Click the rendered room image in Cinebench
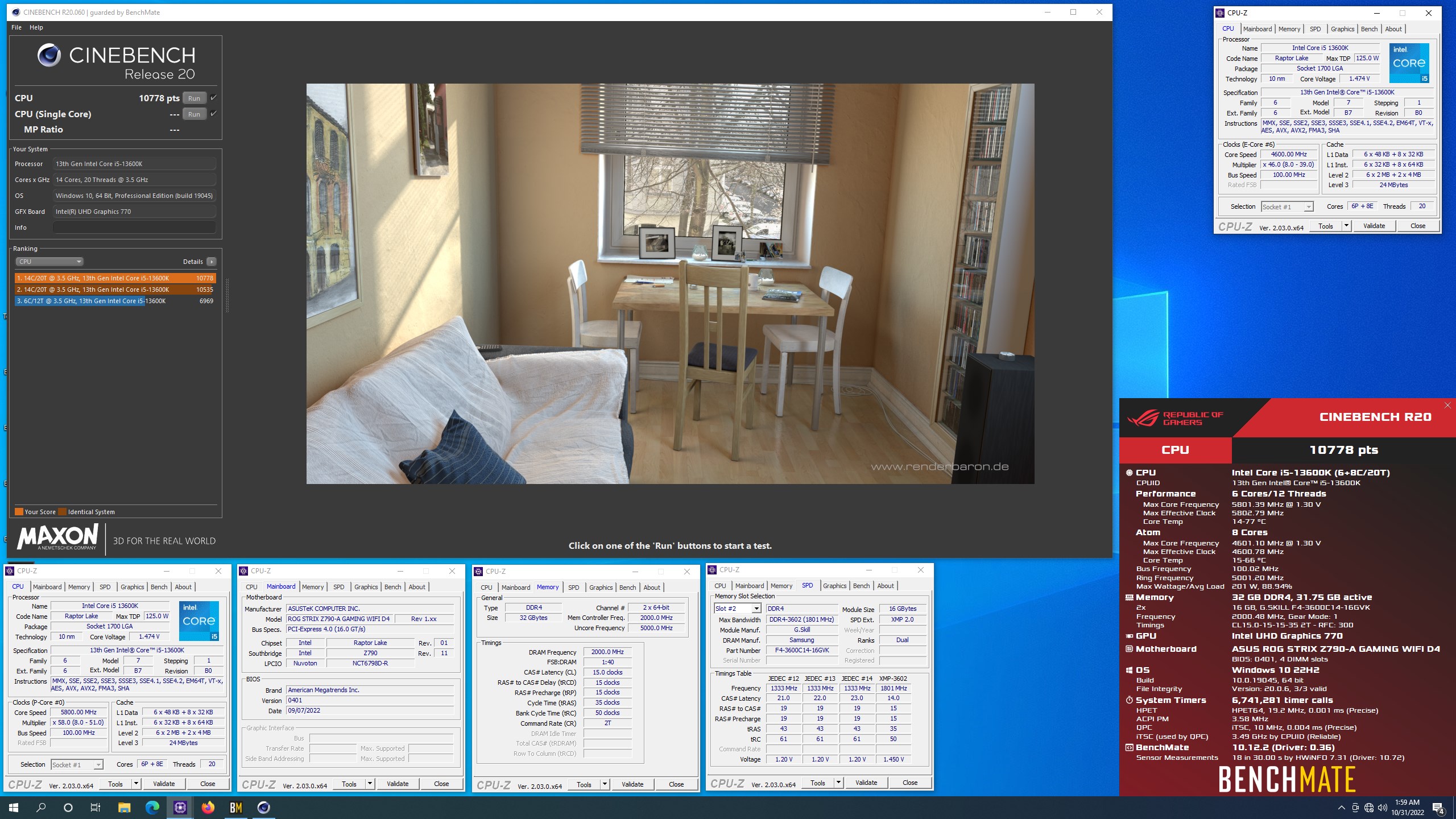The height and width of the screenshot is (819, 1456). (670, 284)
